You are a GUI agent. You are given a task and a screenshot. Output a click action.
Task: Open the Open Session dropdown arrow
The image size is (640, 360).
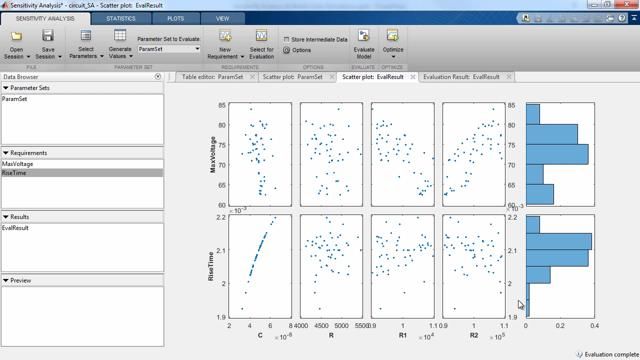point(28,57)
